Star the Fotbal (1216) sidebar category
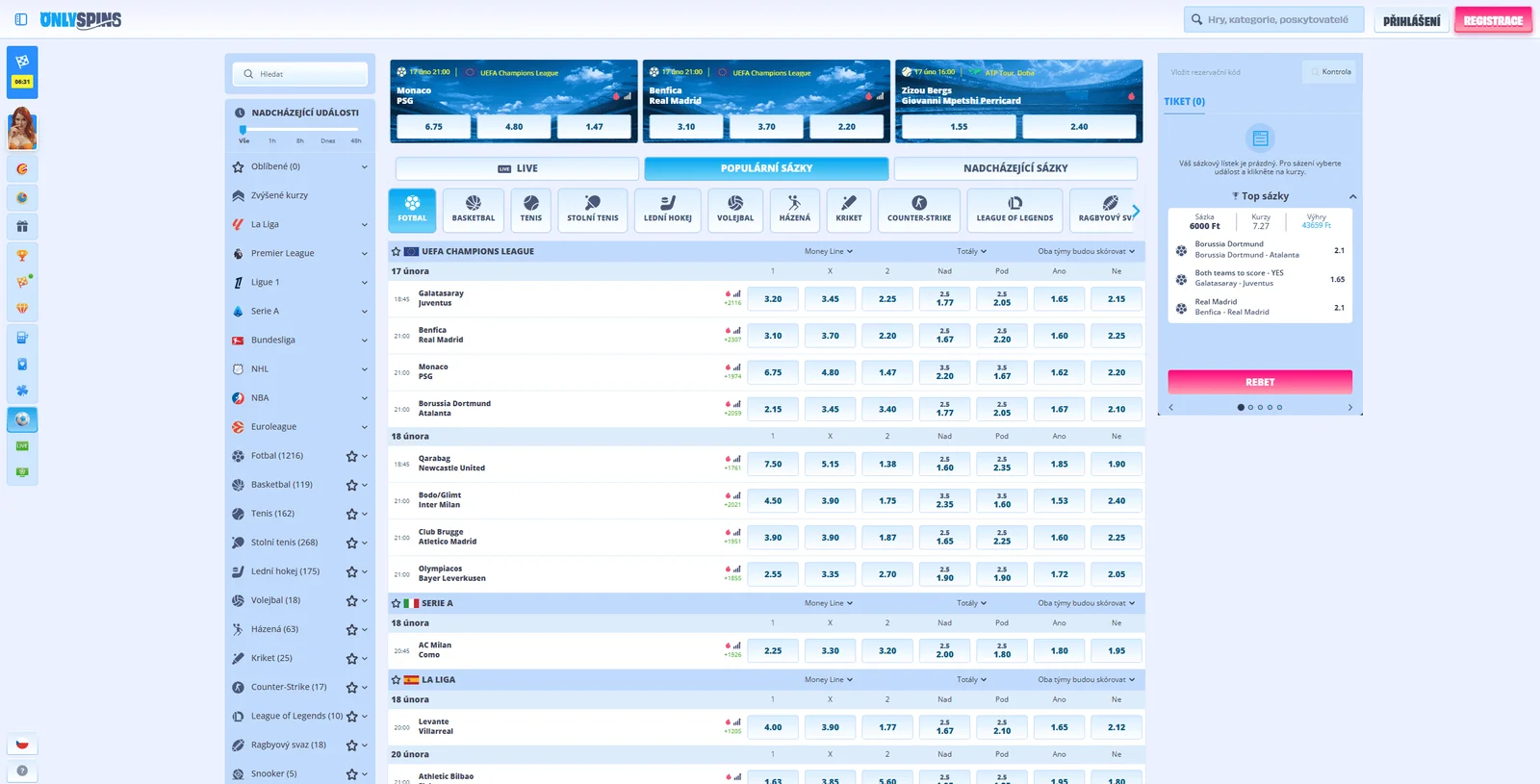 coord(351,456)
